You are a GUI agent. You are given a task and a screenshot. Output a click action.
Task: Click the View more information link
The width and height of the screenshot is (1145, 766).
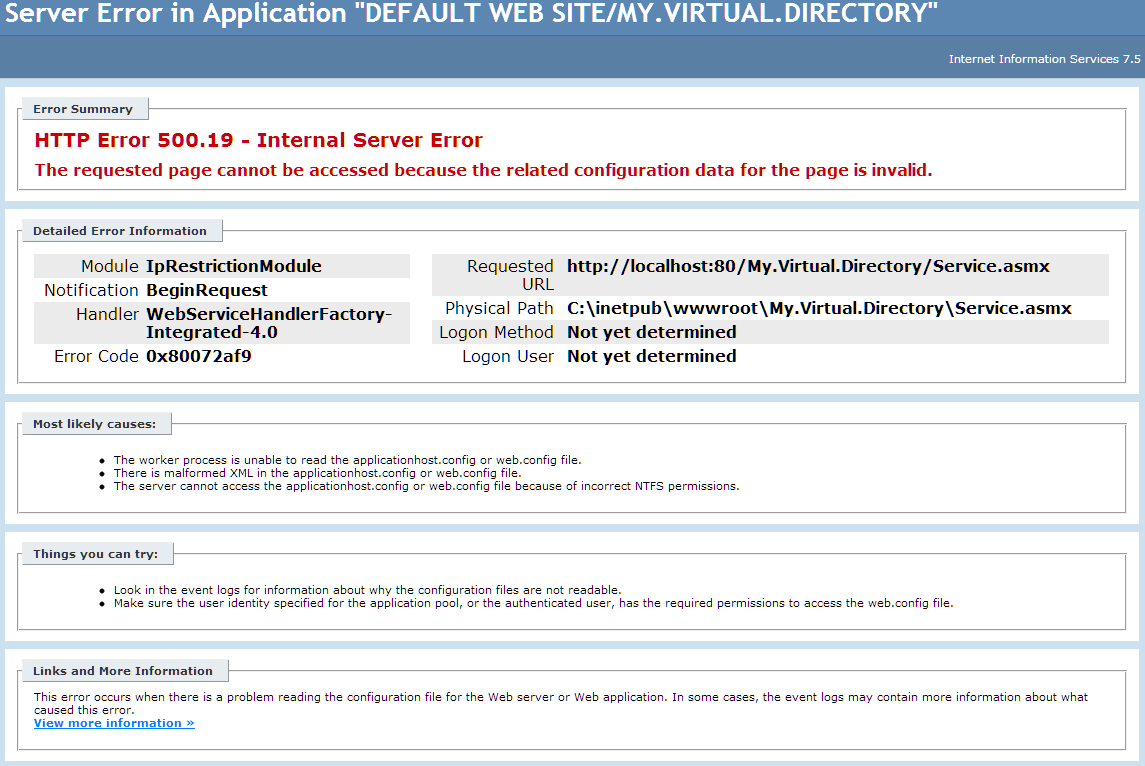(x=113, y=722)
